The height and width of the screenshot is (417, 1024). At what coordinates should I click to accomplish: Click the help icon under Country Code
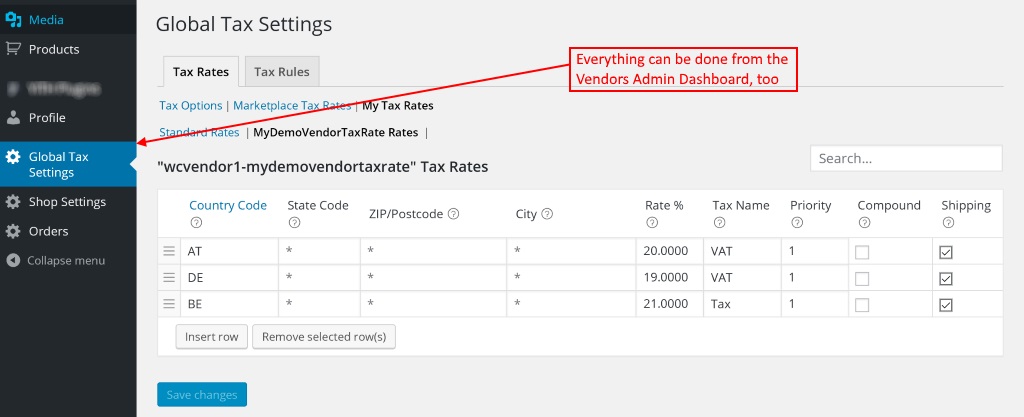coord(196,223)
